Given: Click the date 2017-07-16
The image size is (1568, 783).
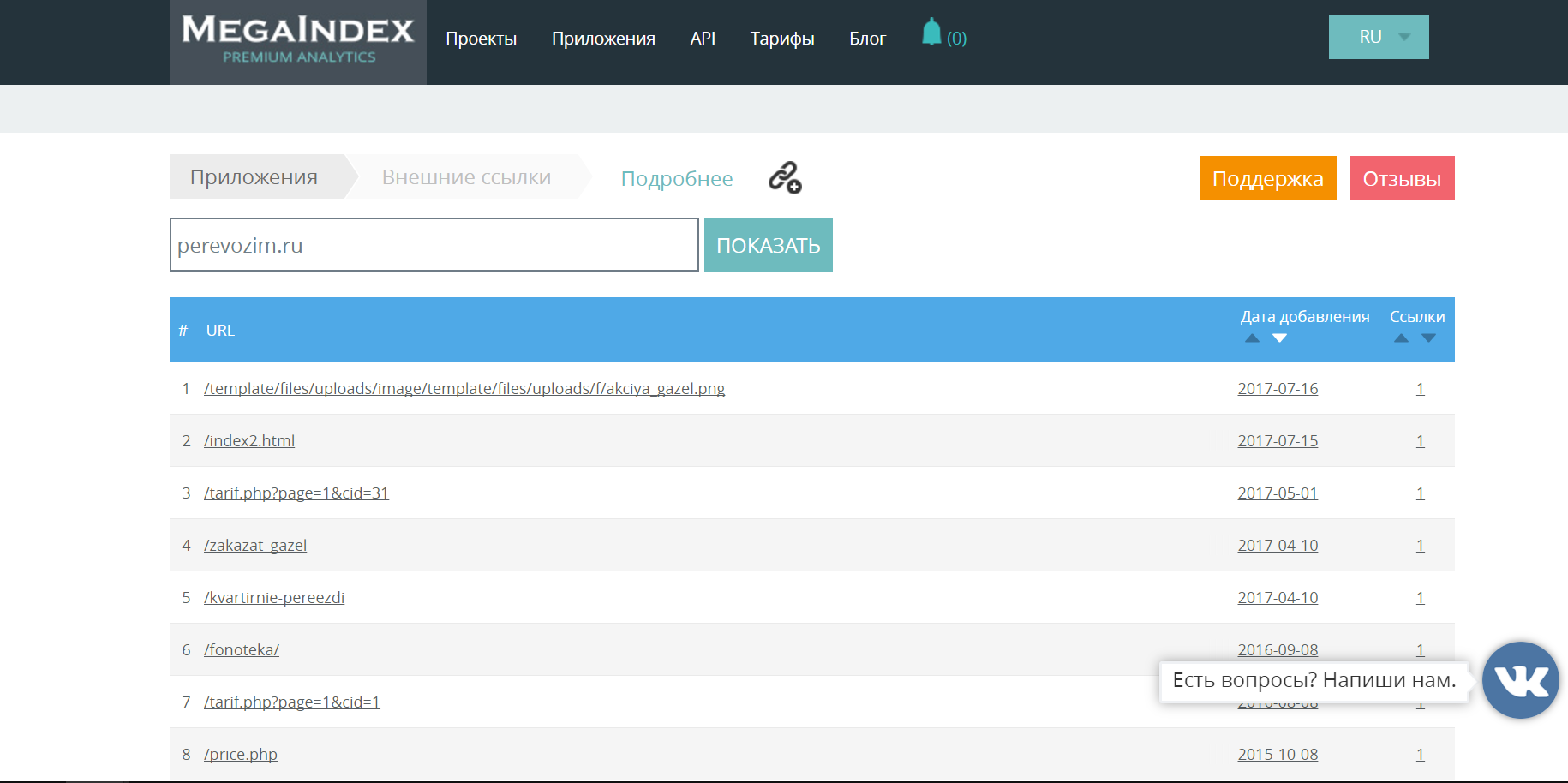Looking at the screenshot, I should [x=1278, y=389].
